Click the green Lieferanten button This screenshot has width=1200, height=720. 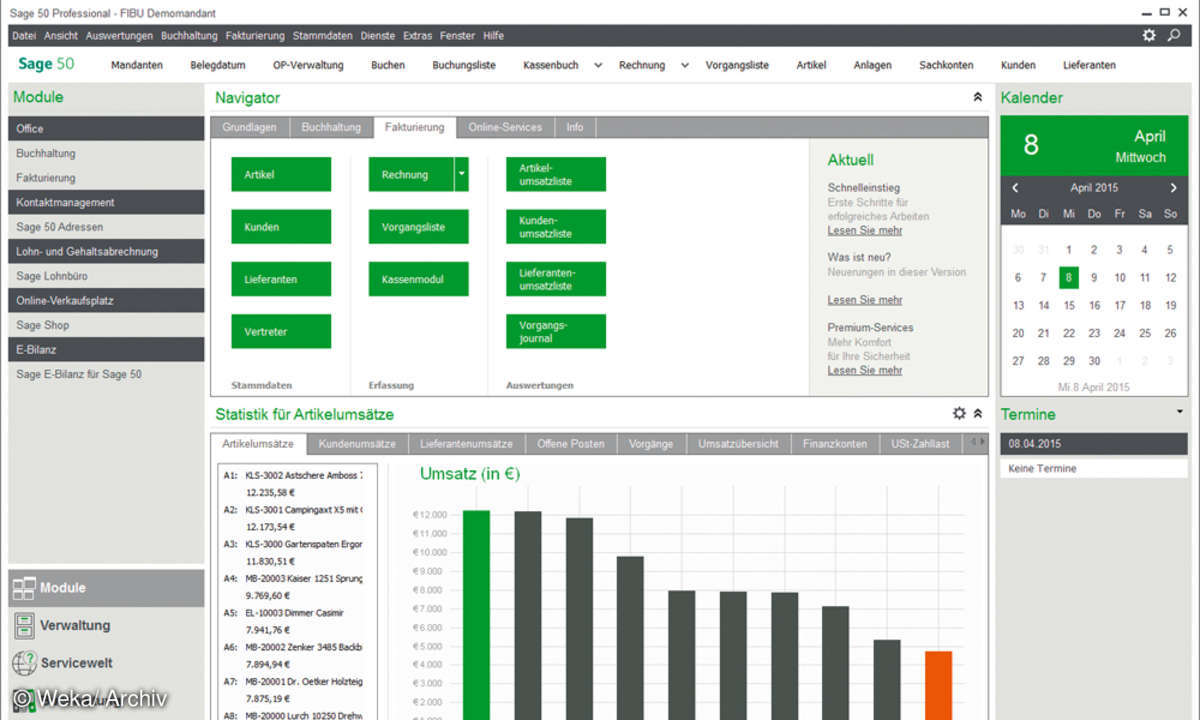coord(281,279)
